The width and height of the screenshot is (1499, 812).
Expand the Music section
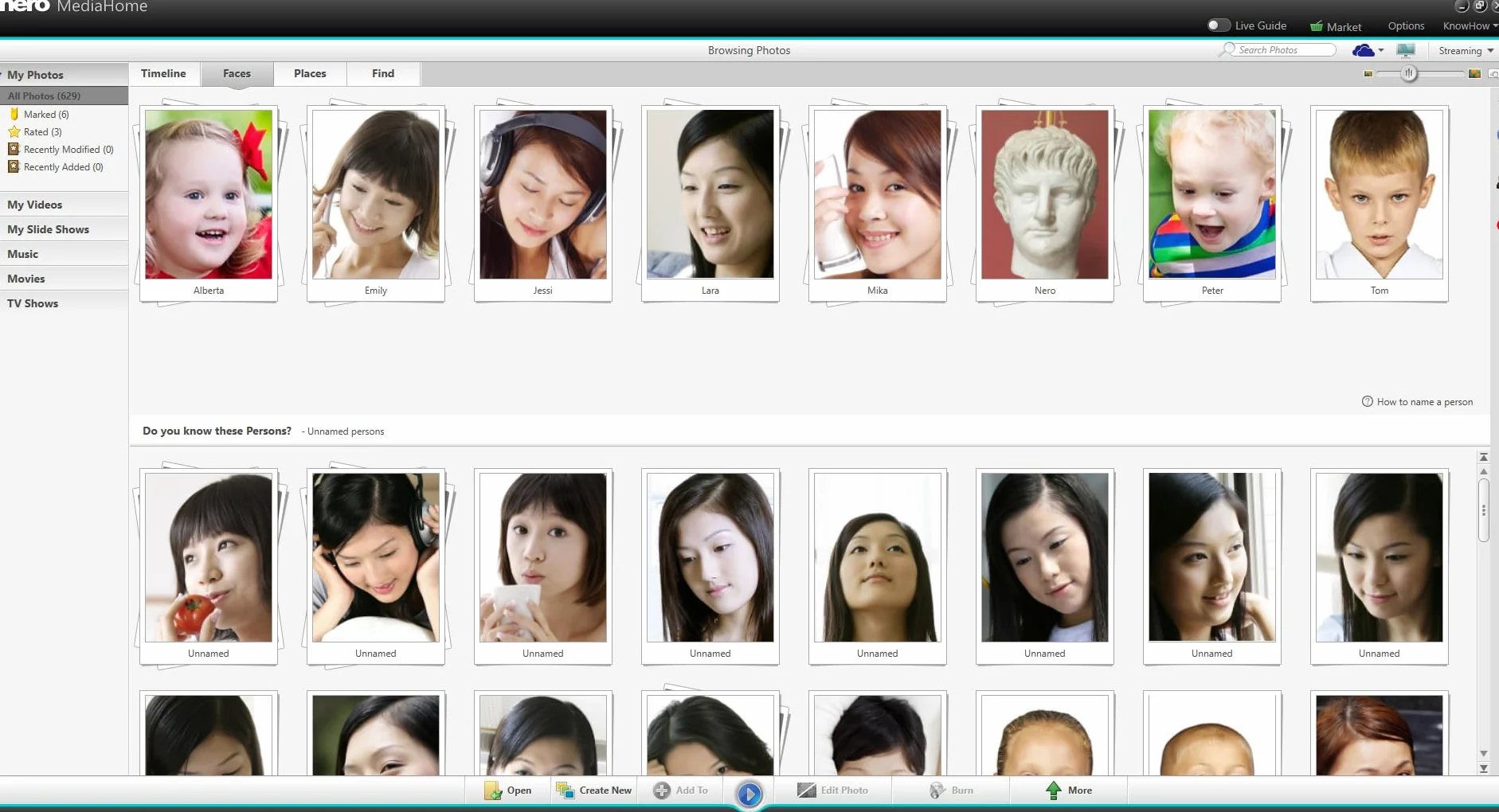64,254
